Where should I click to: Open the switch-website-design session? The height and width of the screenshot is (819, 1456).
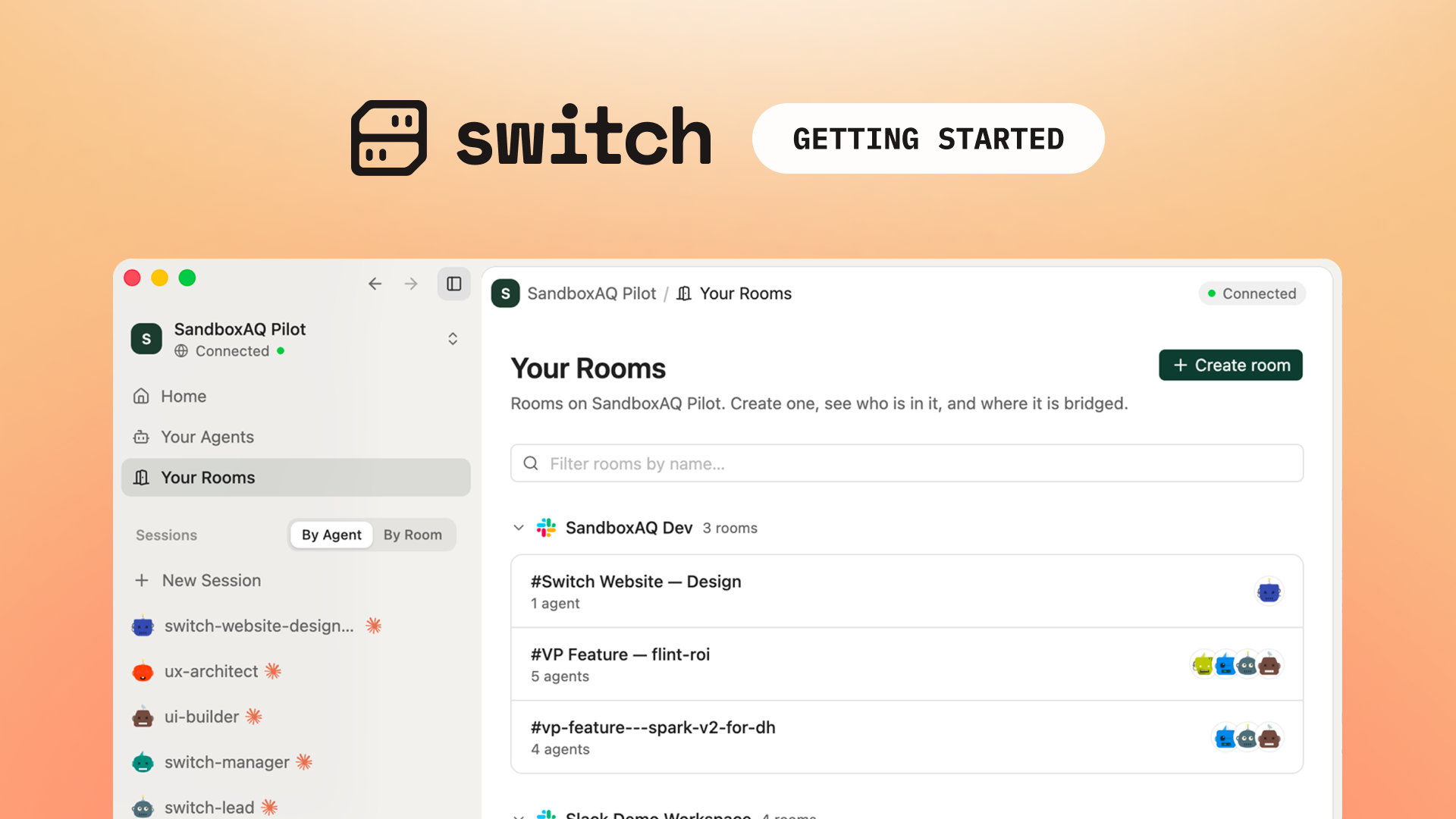[259, 626]
